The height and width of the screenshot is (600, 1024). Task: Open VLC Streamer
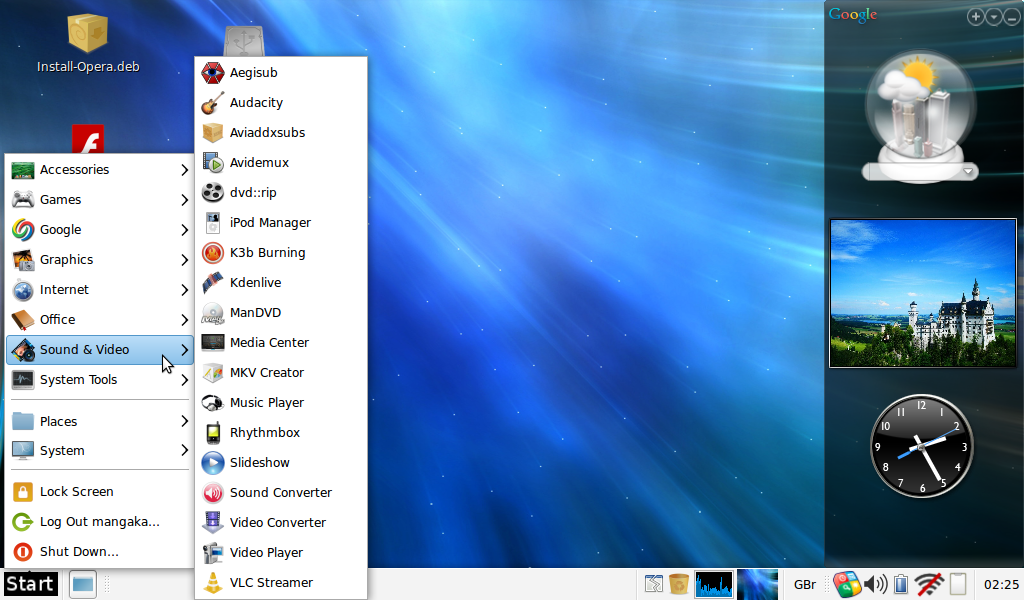click(281, 583)
